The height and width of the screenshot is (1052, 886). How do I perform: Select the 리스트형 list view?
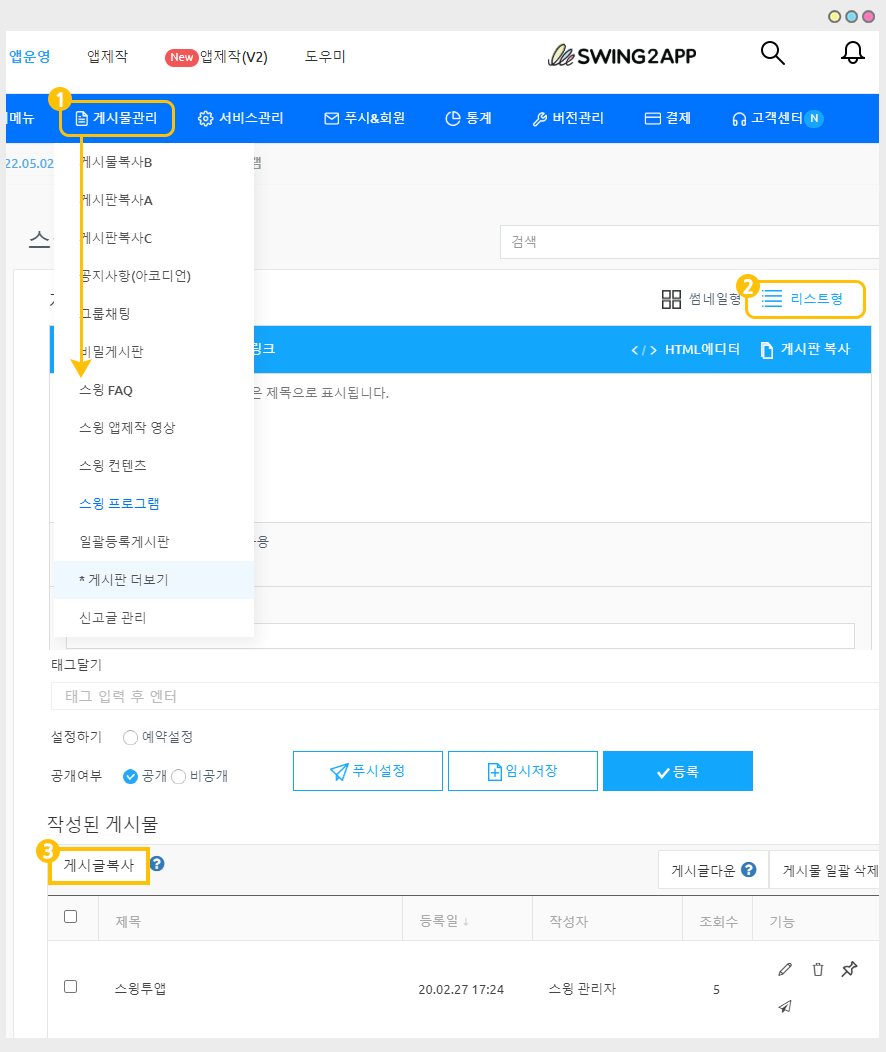click(x=804, y=299)
